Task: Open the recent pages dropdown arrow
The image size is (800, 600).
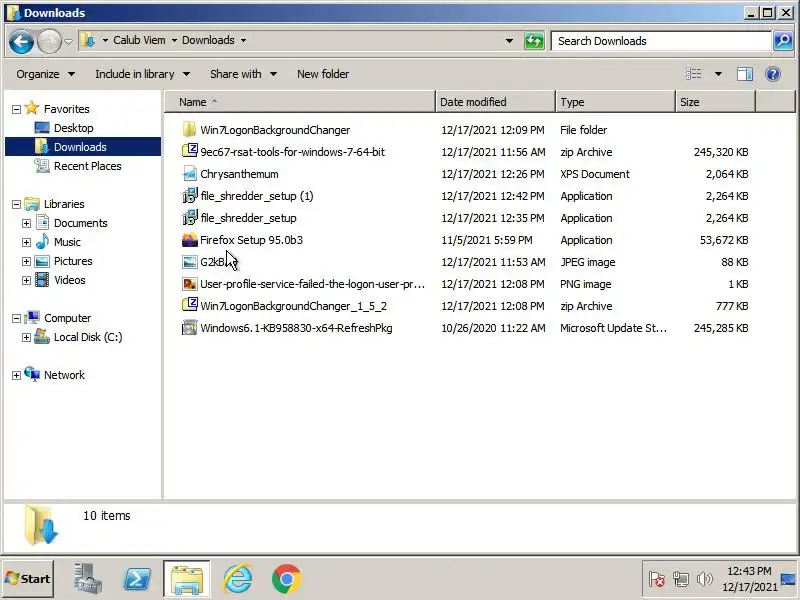Action: click(x=68, y=41)
